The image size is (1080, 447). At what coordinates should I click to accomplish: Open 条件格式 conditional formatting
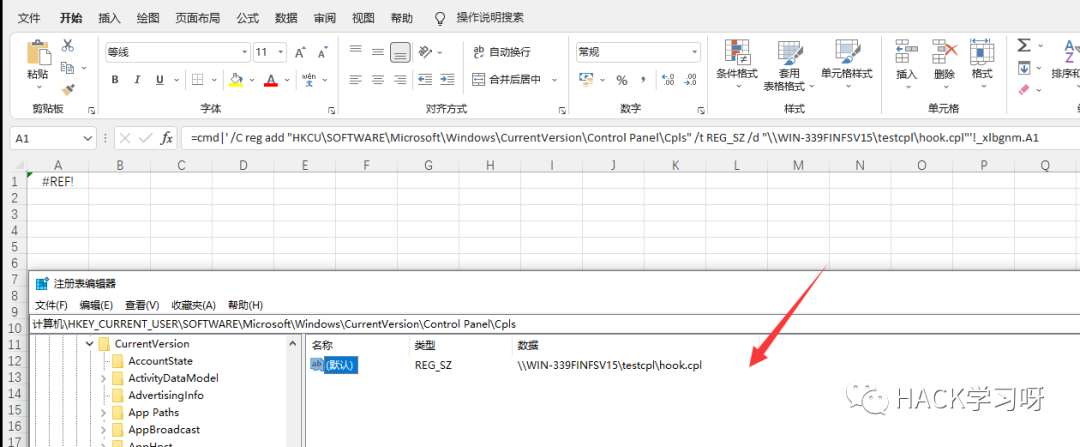tap(737, 63)
